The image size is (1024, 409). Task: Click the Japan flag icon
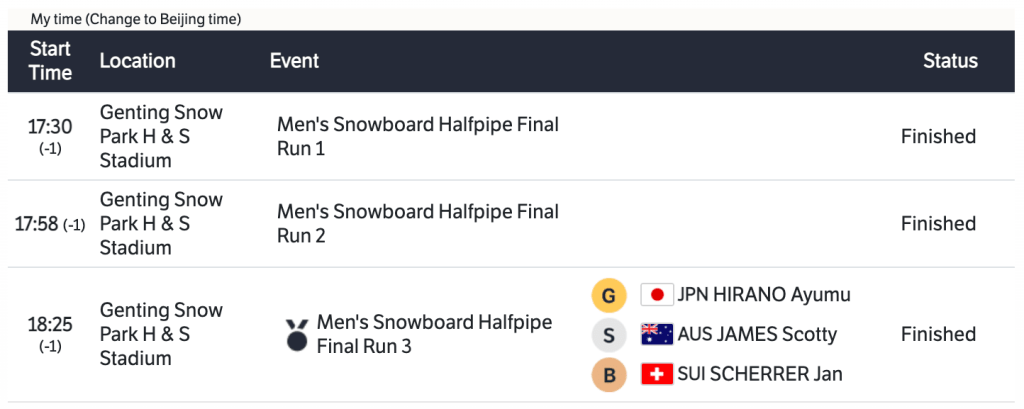(656, 295)
